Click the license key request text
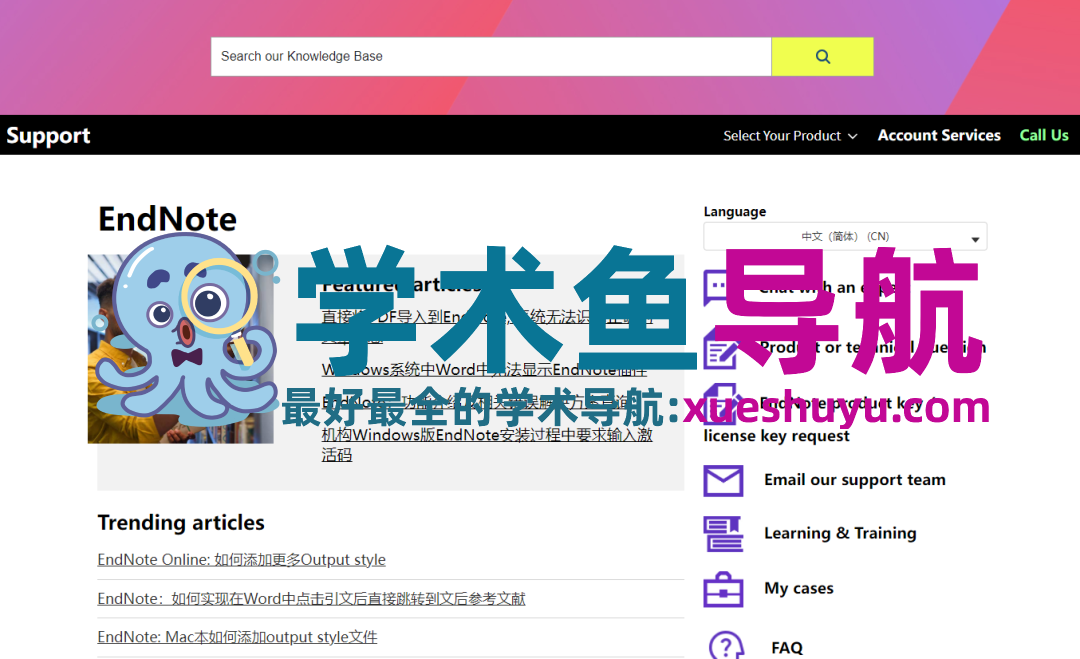This screenshot has width=1080, height=659. [x=776, y=436]
